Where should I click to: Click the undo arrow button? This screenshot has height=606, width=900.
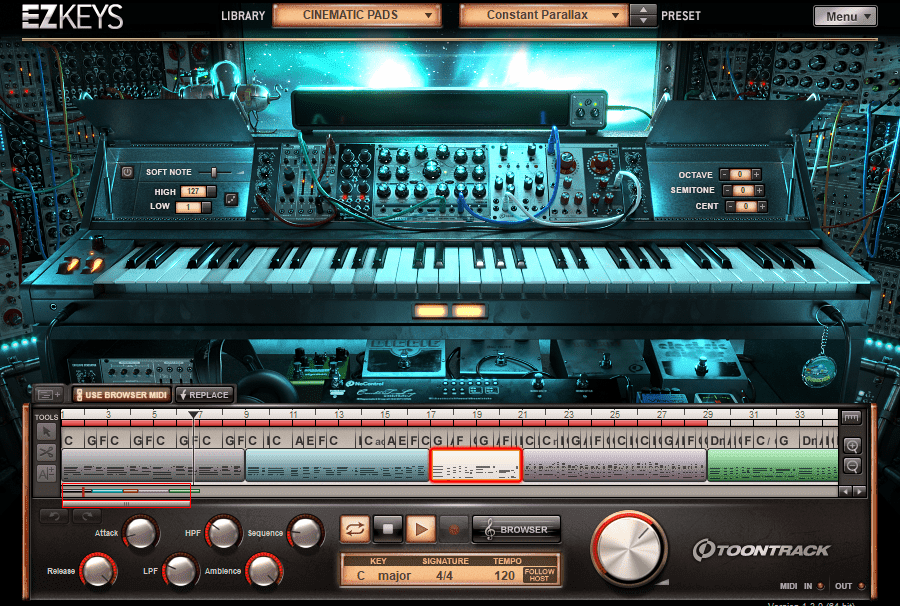[54, 516]
